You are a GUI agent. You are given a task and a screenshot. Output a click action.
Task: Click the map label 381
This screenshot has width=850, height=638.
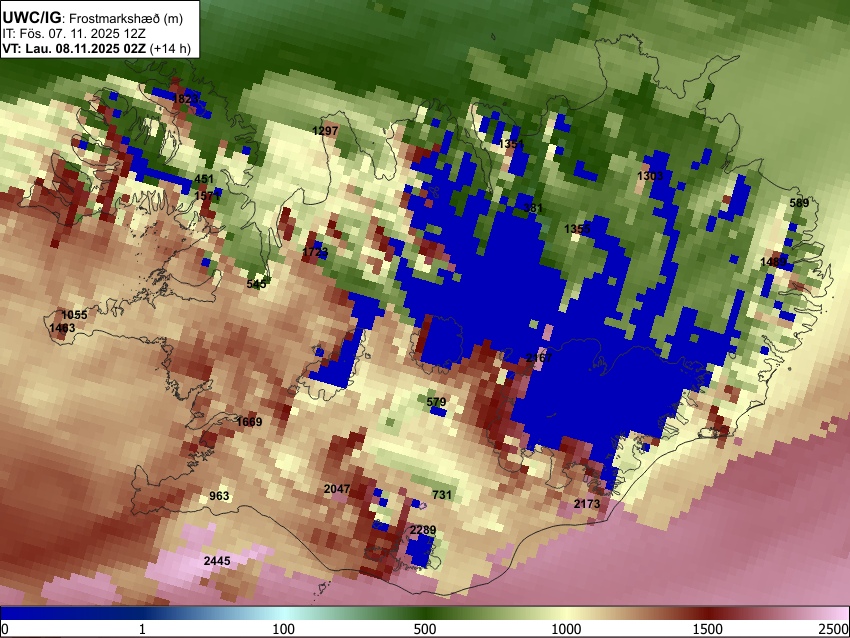pos(533,208)
